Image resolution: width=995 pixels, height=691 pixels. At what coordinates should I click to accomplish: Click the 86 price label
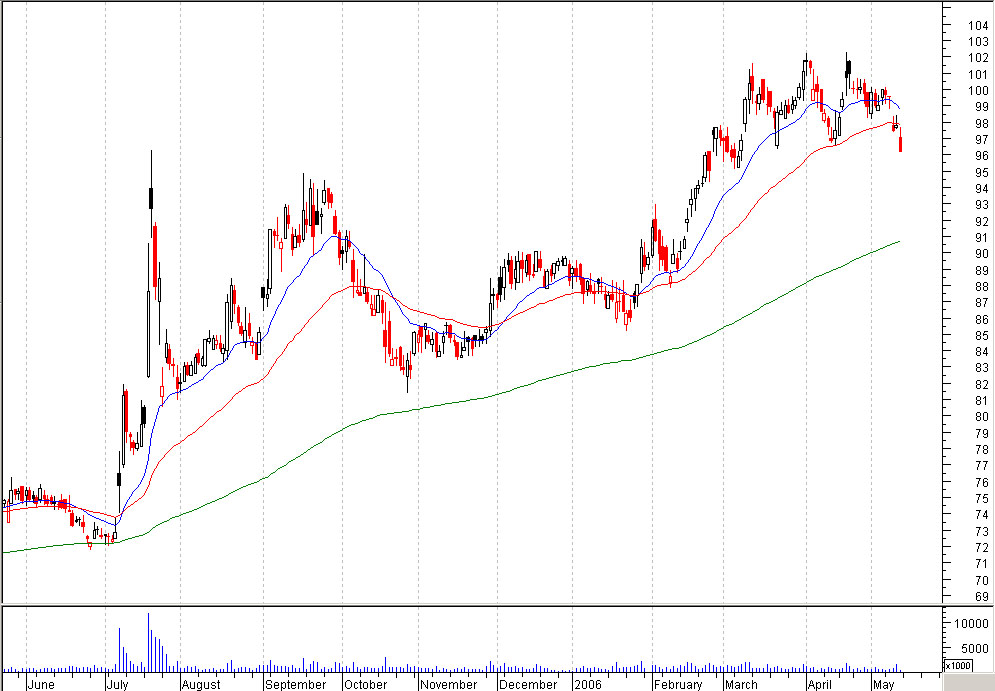pos(982,319)
